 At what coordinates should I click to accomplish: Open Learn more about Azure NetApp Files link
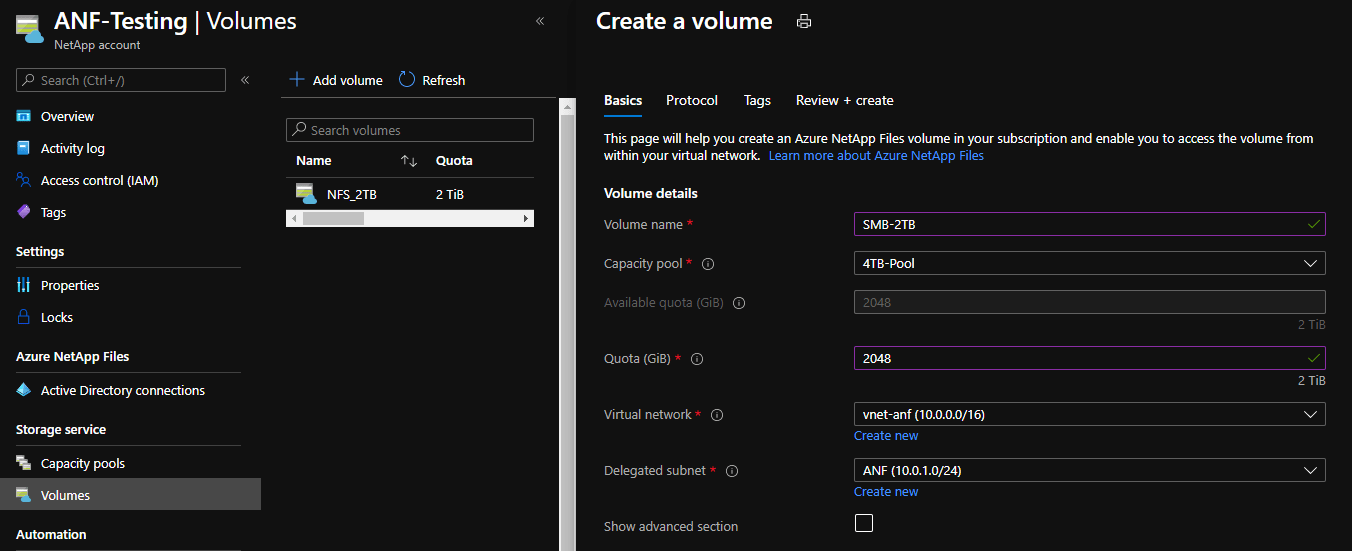tap(876, 156)
